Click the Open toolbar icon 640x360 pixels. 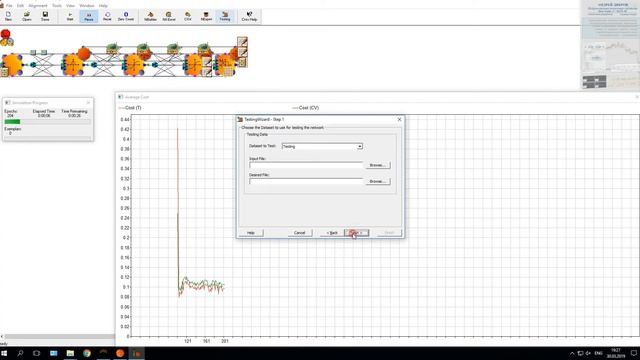tap(27, 16)
